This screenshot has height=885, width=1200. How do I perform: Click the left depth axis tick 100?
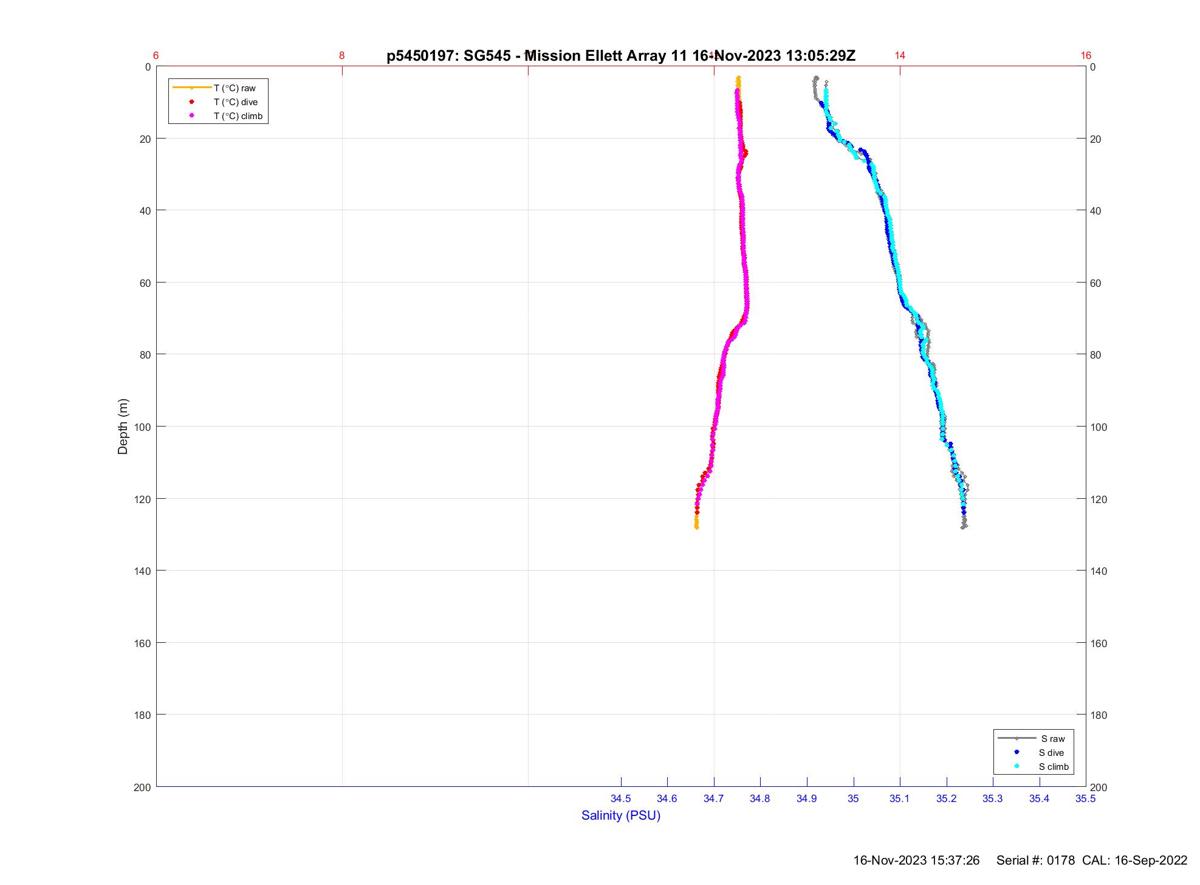pyautogui.click(x=142, y=427)
